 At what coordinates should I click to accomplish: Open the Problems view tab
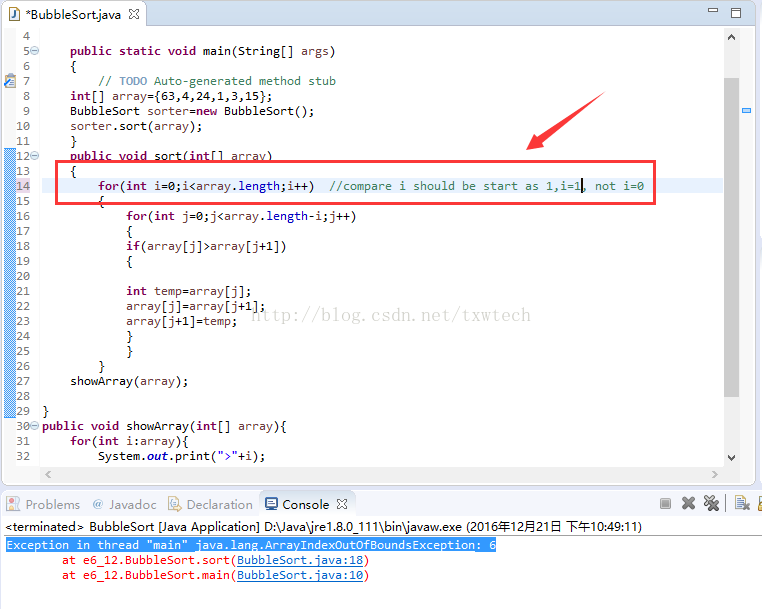pyautogui.click(x=43, y=505)
